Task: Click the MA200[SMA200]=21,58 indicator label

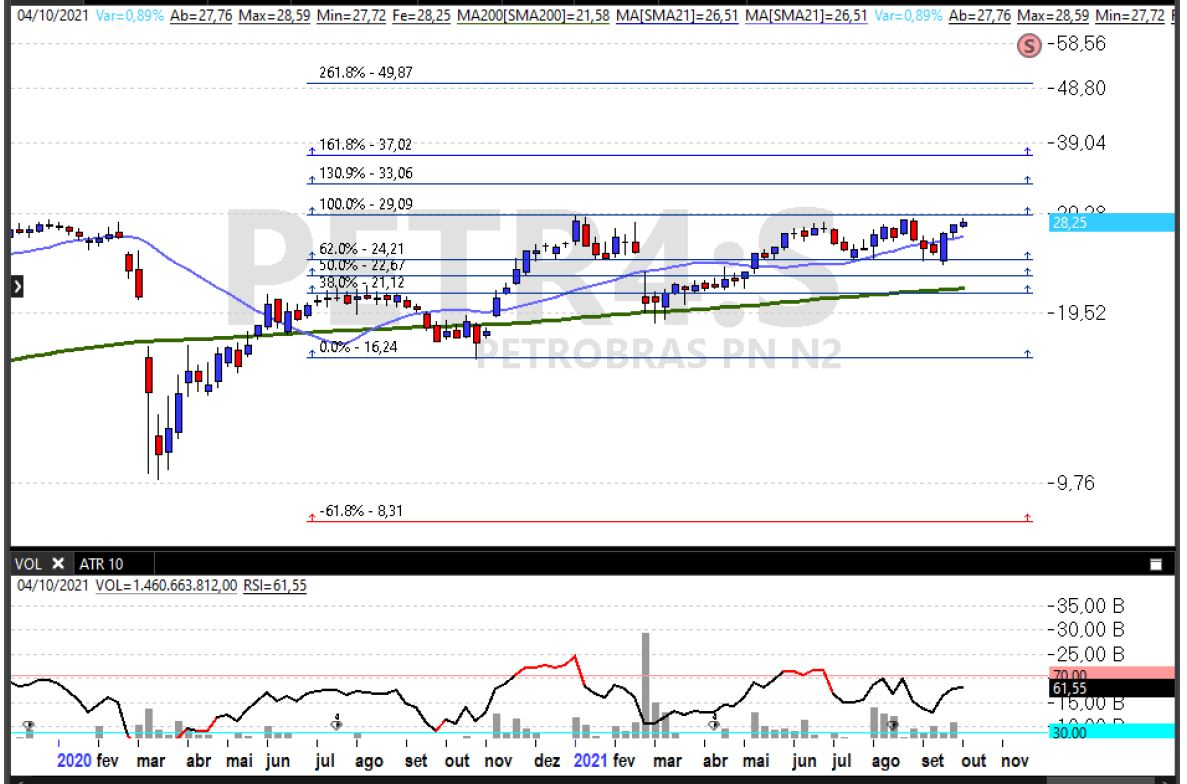Action: click(547, 16)
